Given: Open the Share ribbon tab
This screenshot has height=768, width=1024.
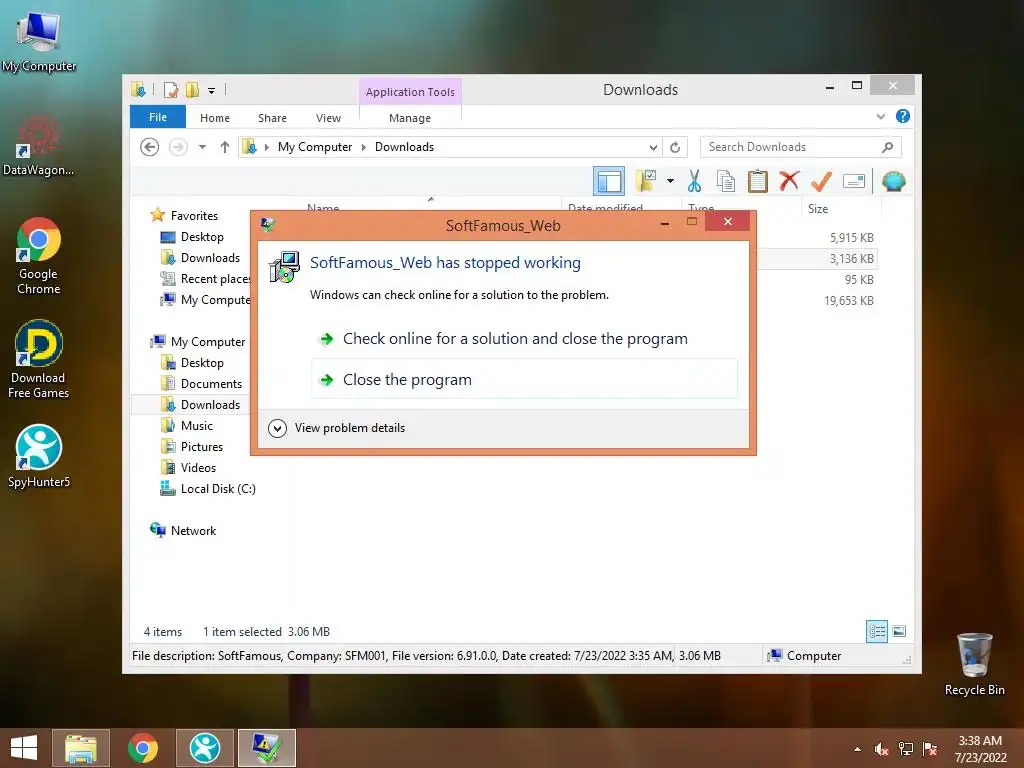Looking at the screenshot, I should click(272, 118).
